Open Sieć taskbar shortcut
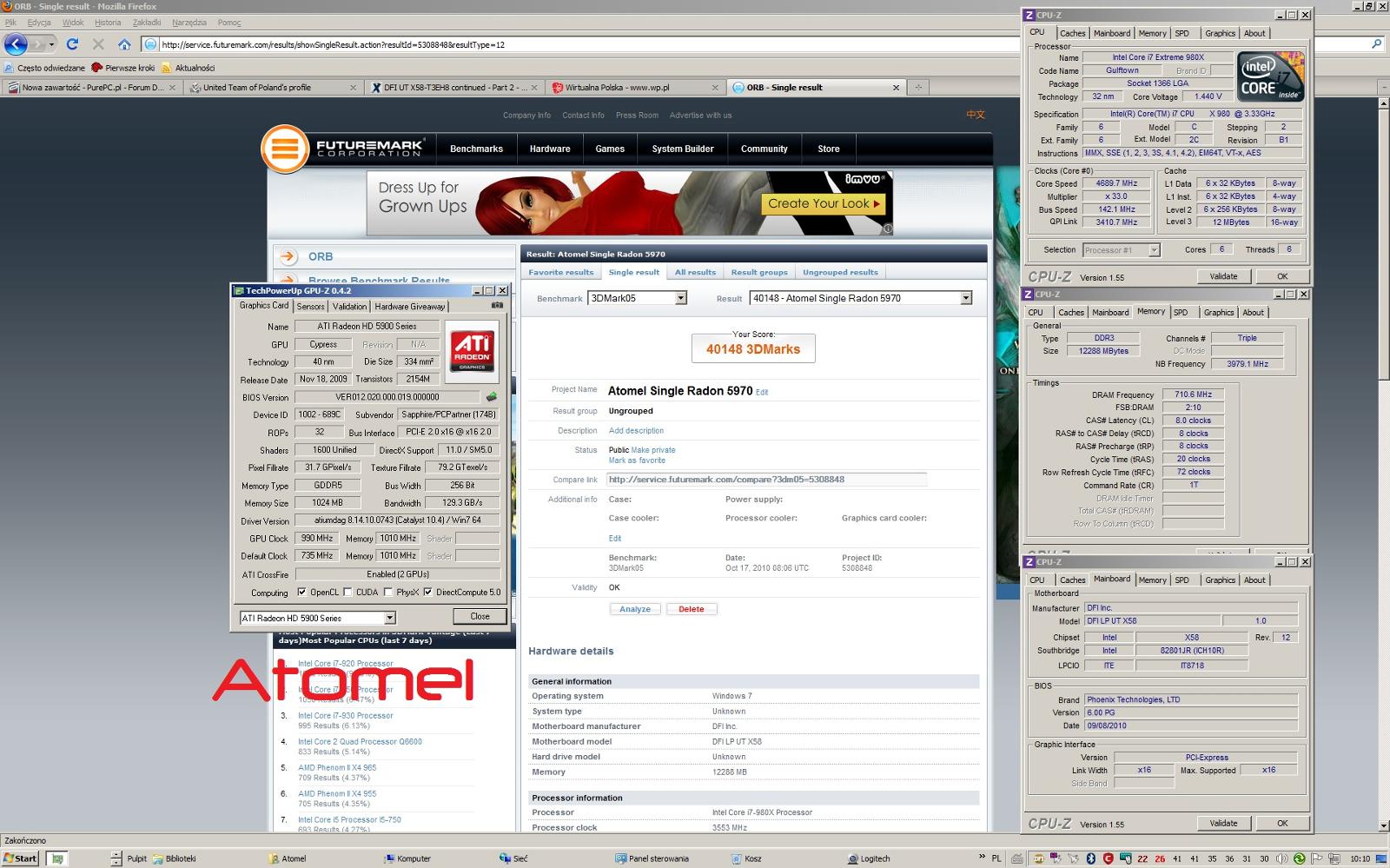The image size is (1390, 868). coord(513,858)
